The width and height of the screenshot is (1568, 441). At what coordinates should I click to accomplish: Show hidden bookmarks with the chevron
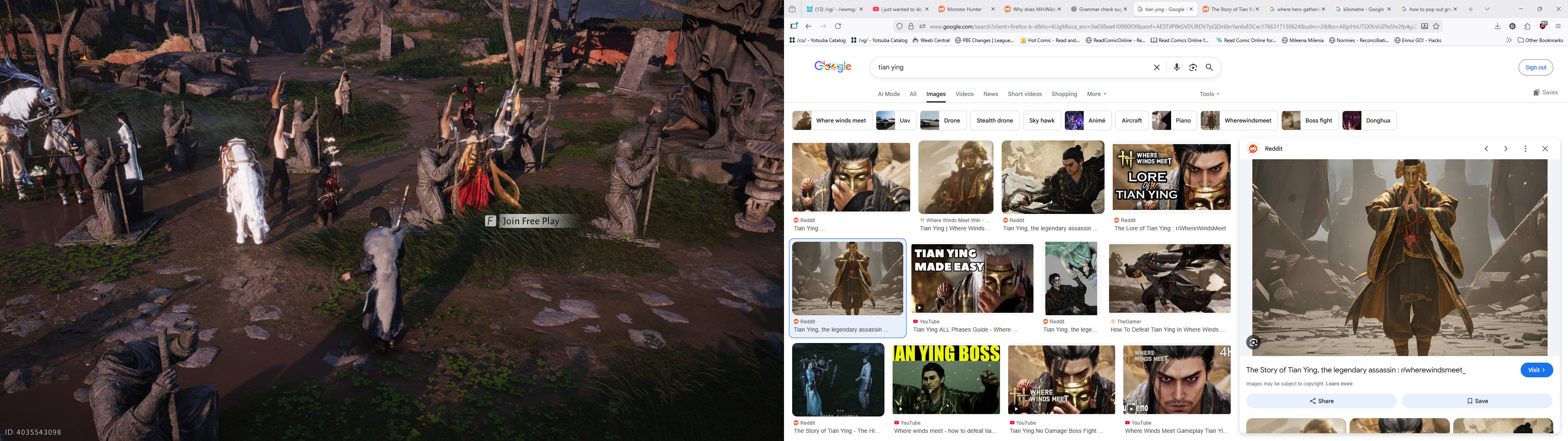1508,40
